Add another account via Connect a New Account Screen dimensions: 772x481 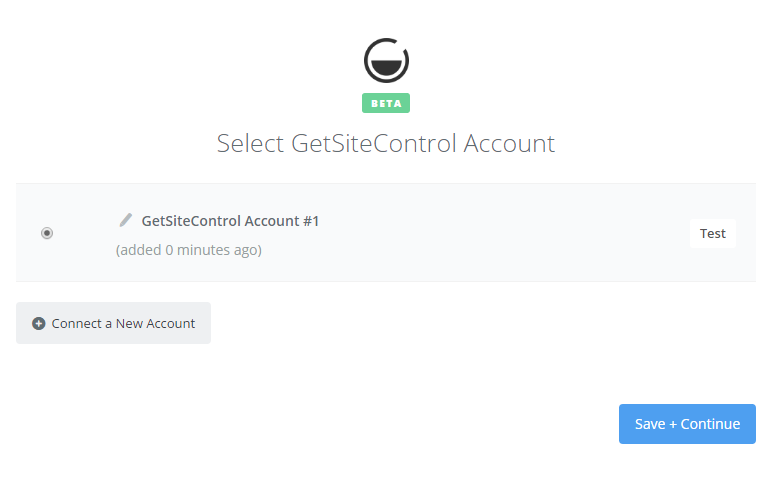[x=113, y=323]
